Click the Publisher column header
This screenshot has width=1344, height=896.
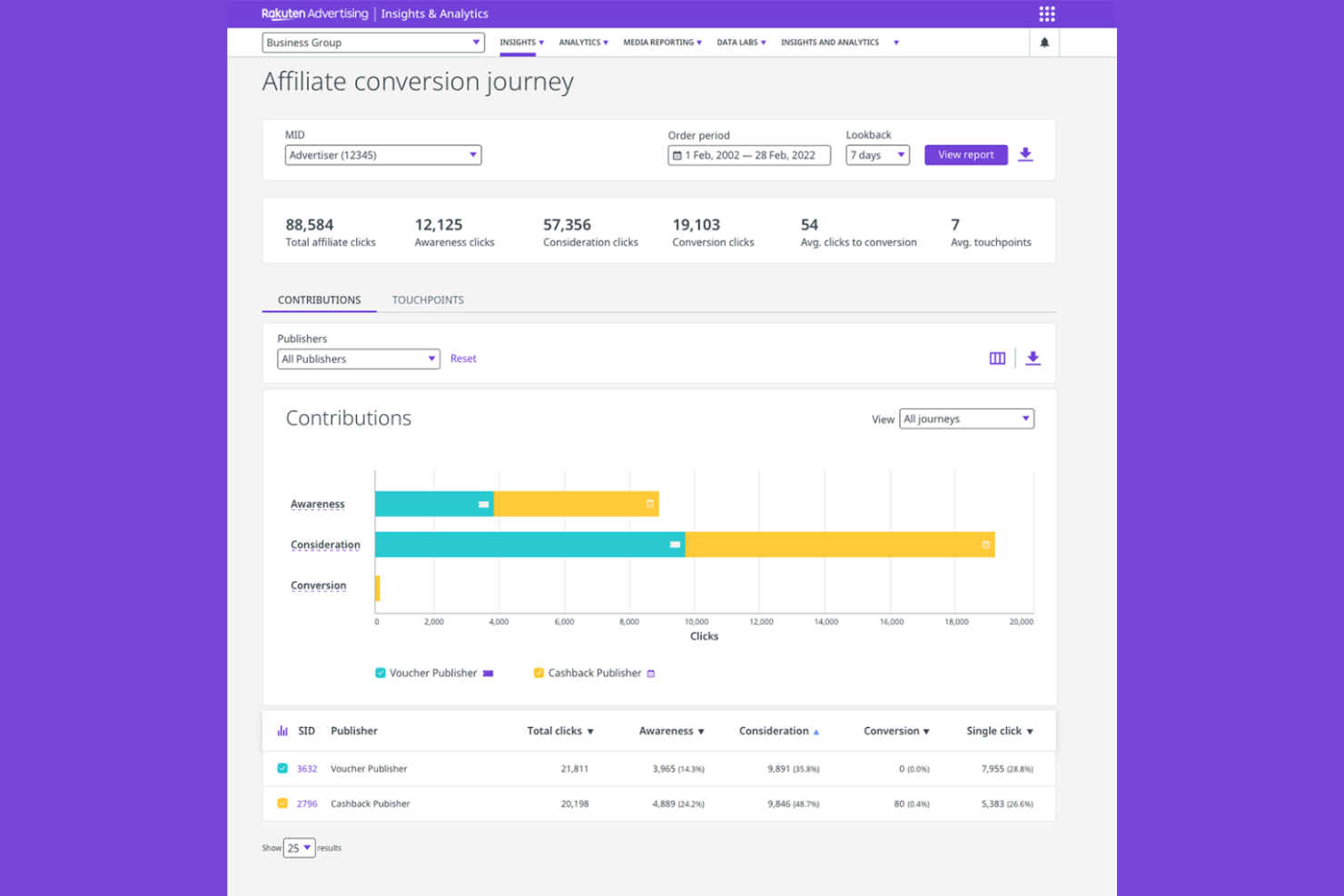(354, 731)
